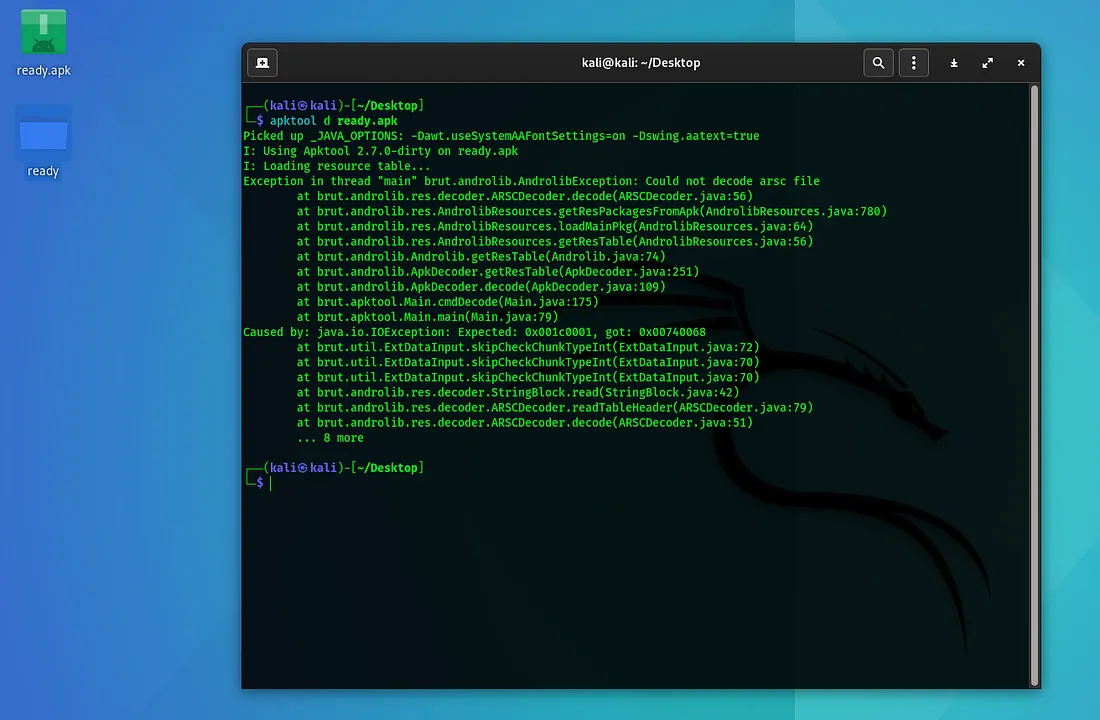Click the kali@kali: ~/Desktop title bar

[x=640, y=63]
